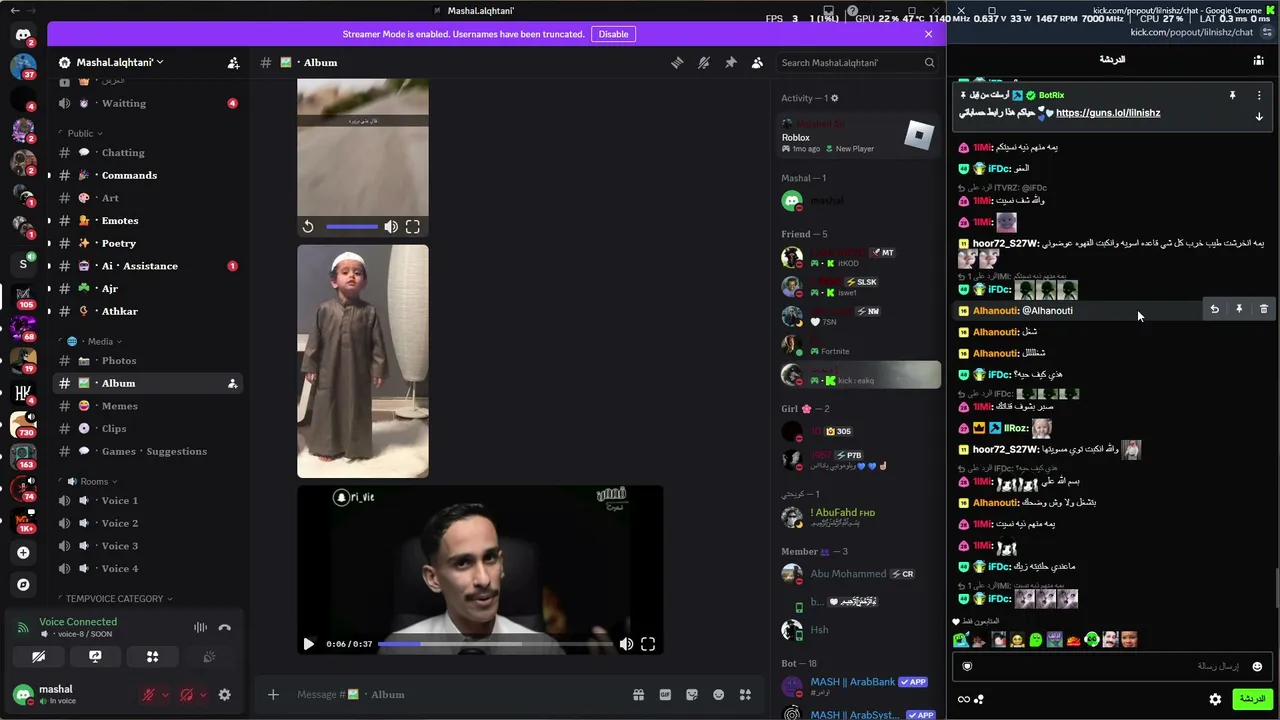Open the Threads icon in Album header

pos(677,62)
